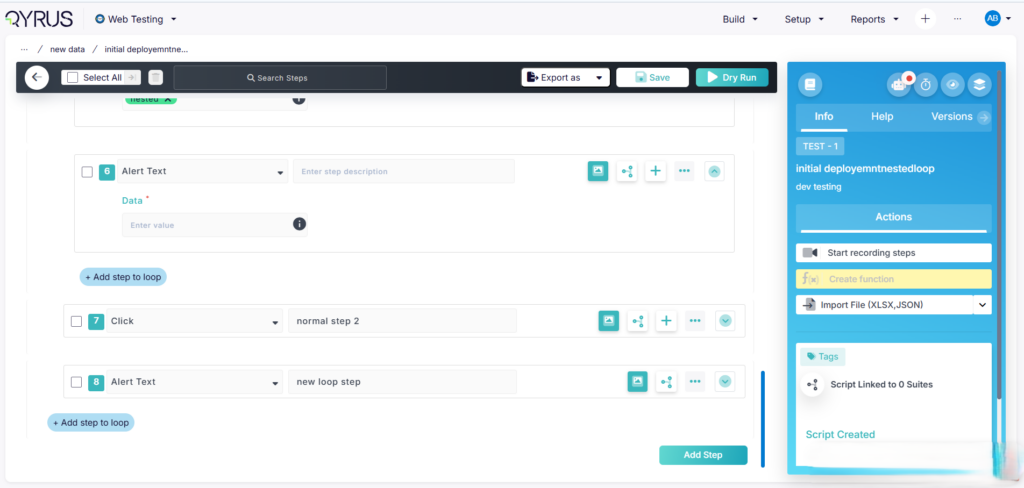
Task: Tick the checkbox for step 8
Action: click(76, 381)
